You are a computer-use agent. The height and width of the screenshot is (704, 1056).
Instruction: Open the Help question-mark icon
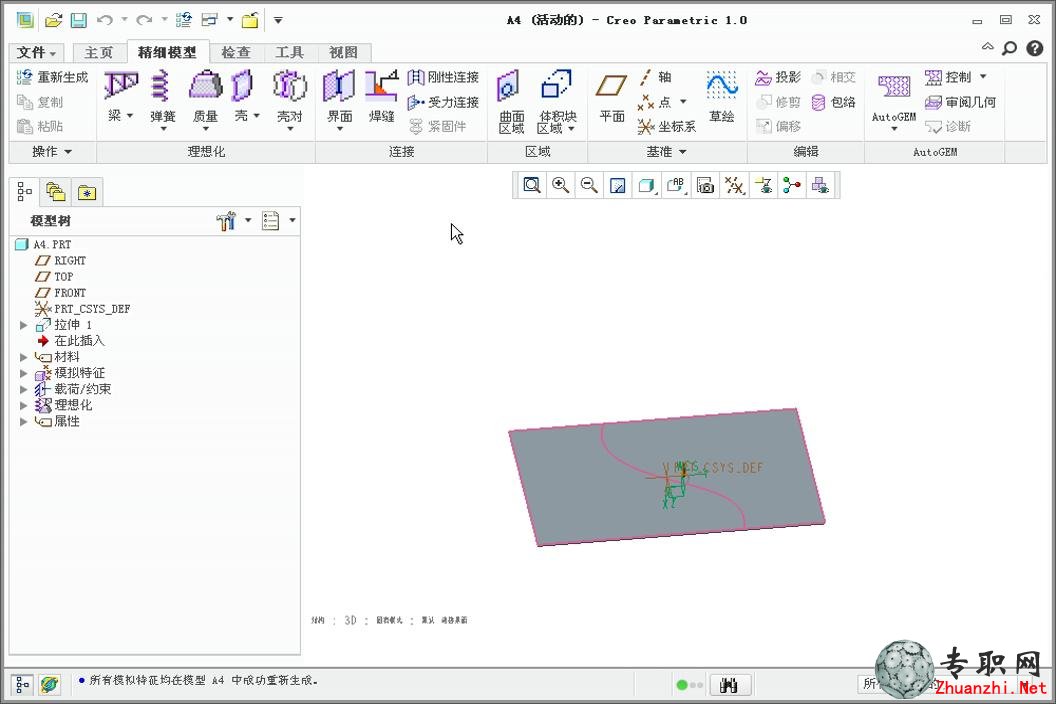click(1034, 49)
